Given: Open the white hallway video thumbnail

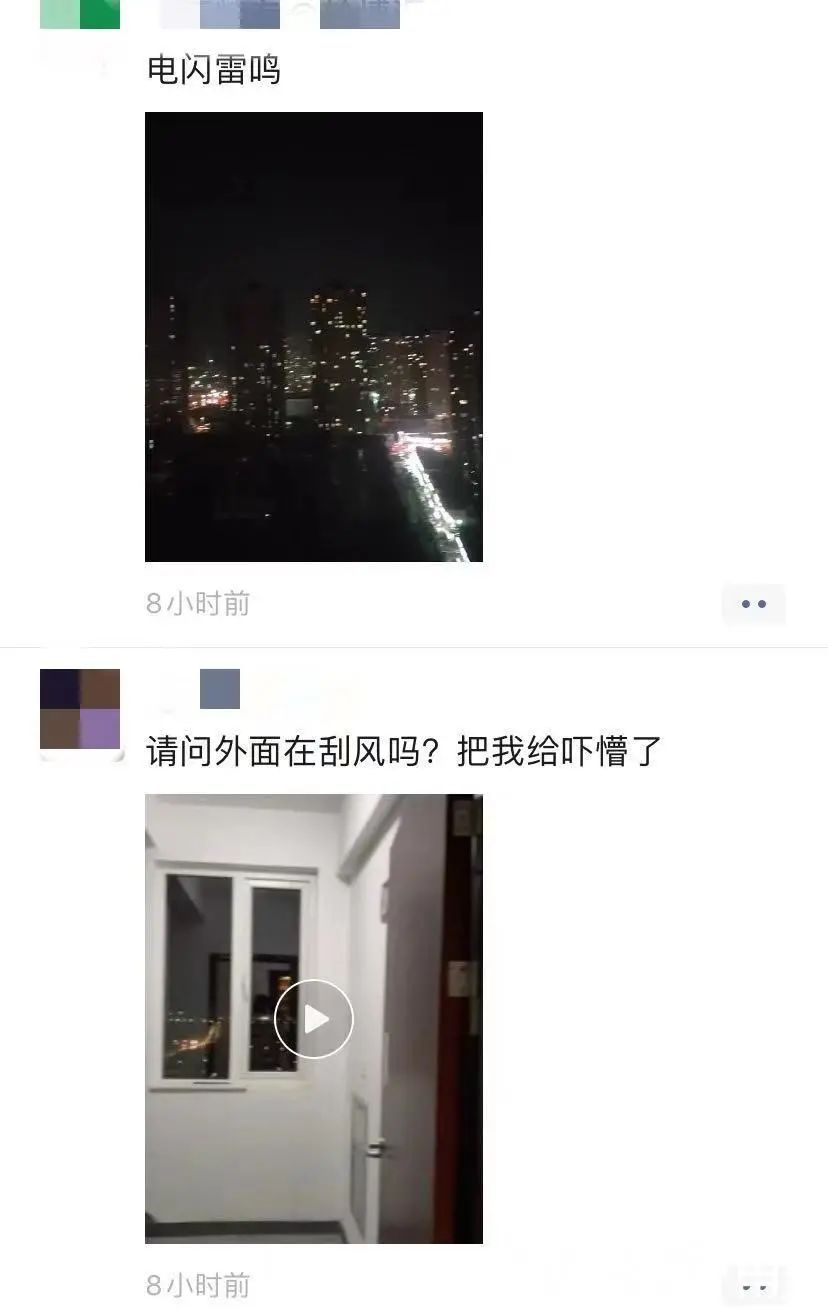Looking at the screenshot, I should 314,1019.
